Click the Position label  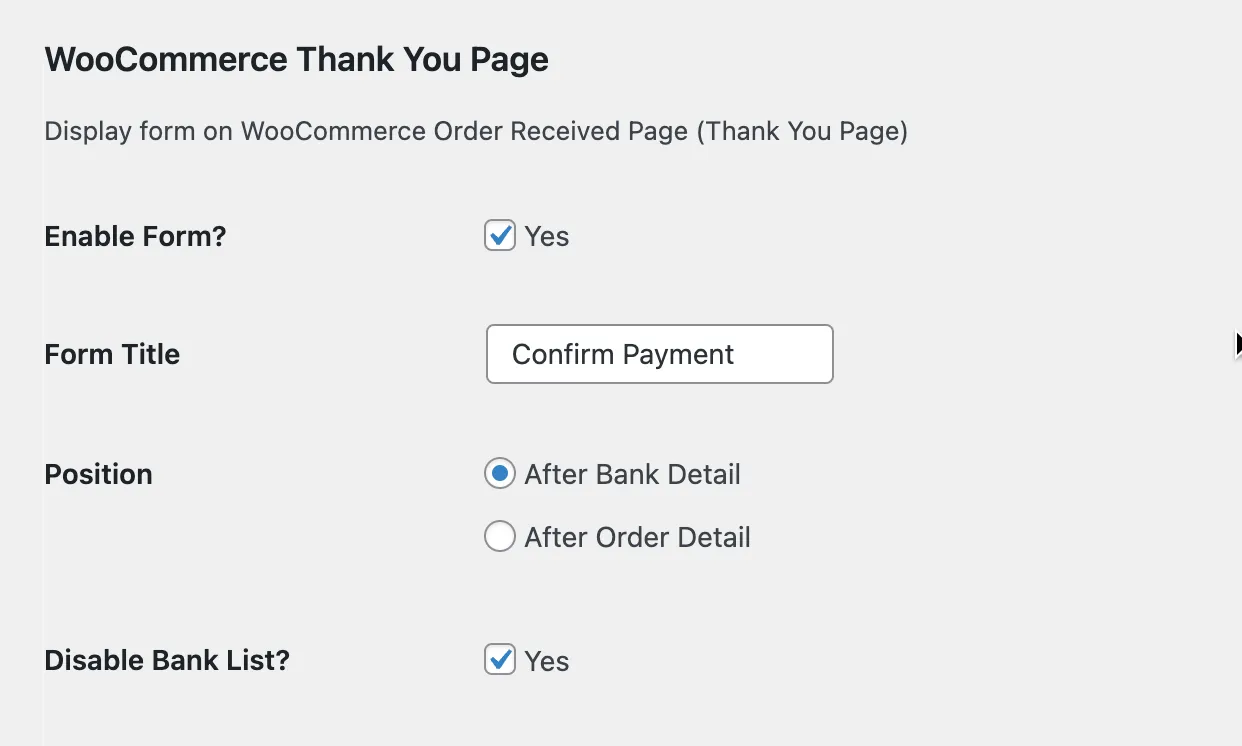click(98, 474)
